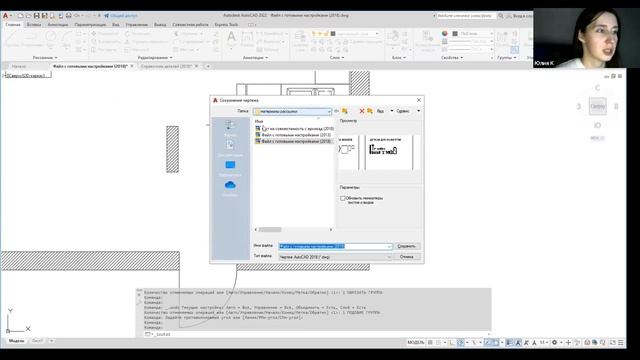Click the МОДЕЛЬ button in status bar
The image size is (640, 360).
point(416,342)
